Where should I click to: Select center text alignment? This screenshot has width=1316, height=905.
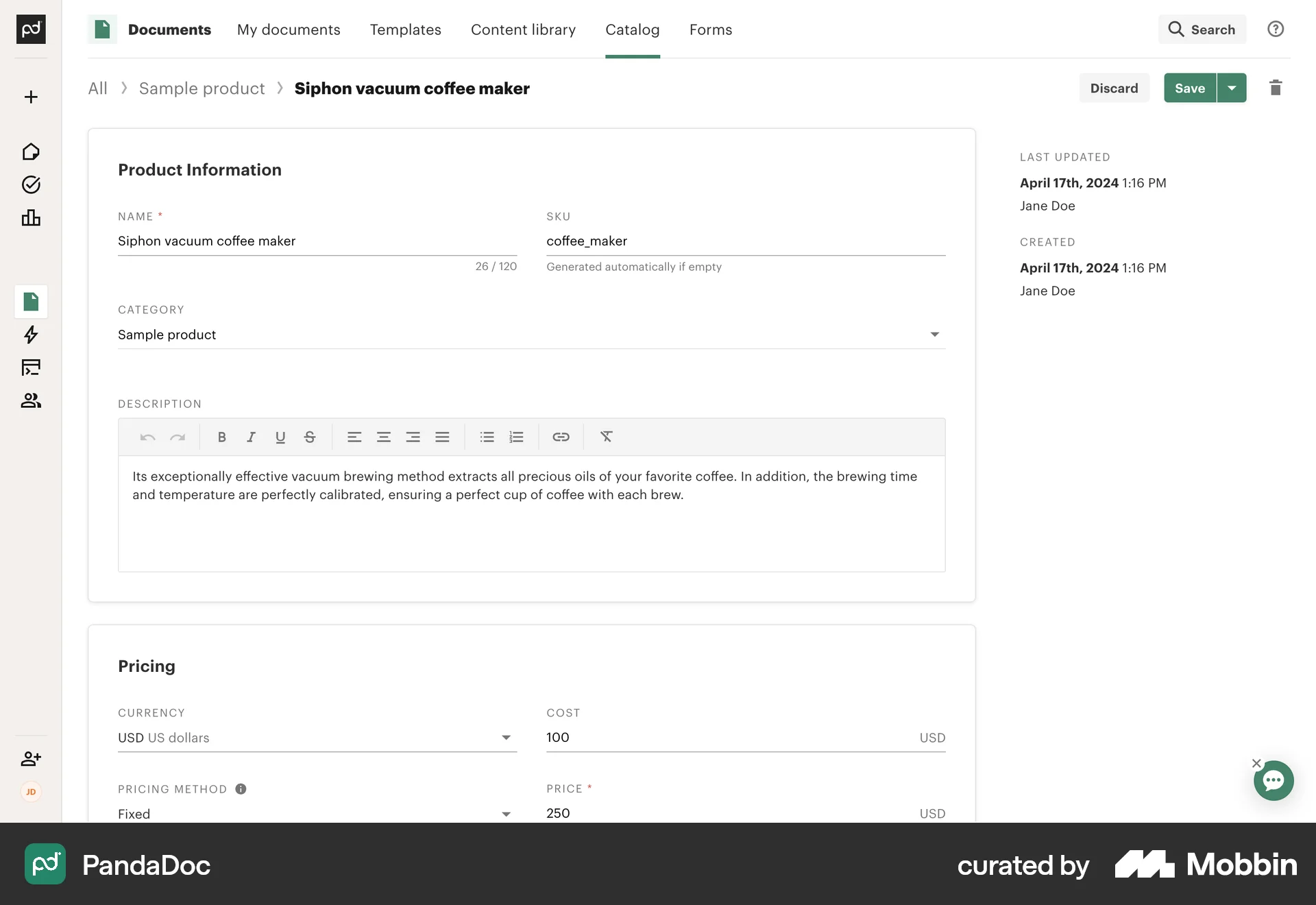(384, 437)
